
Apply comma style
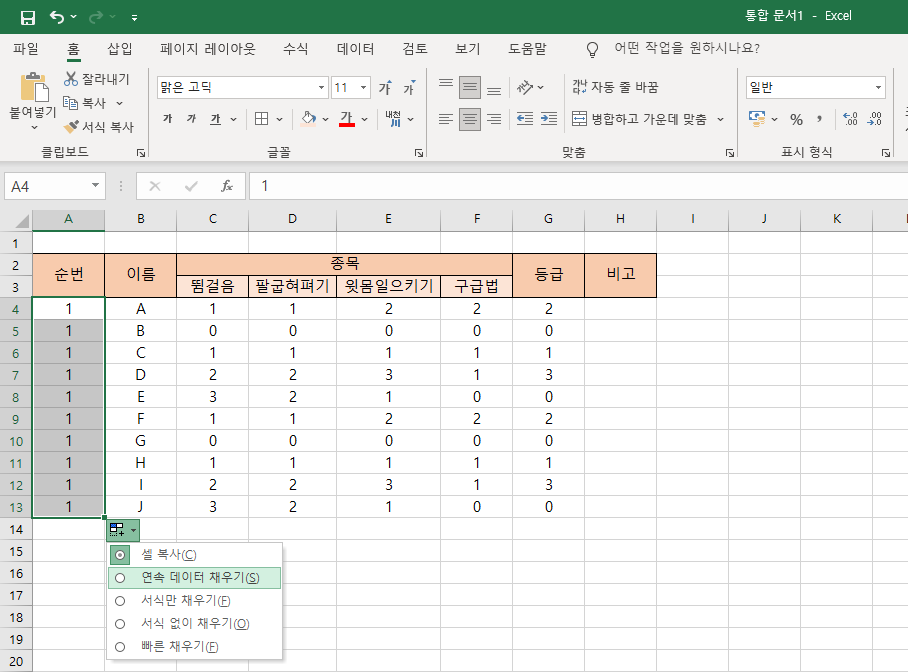pyautogui.click(x=819, y=119)
